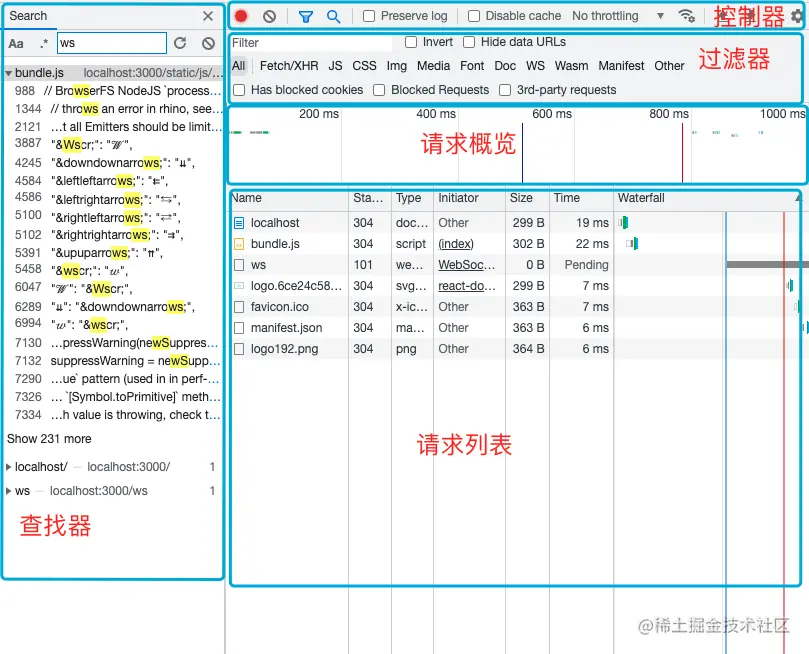Expand ws search result group
The width and height of the screenshot is (809, 654).
coord(8,491)
